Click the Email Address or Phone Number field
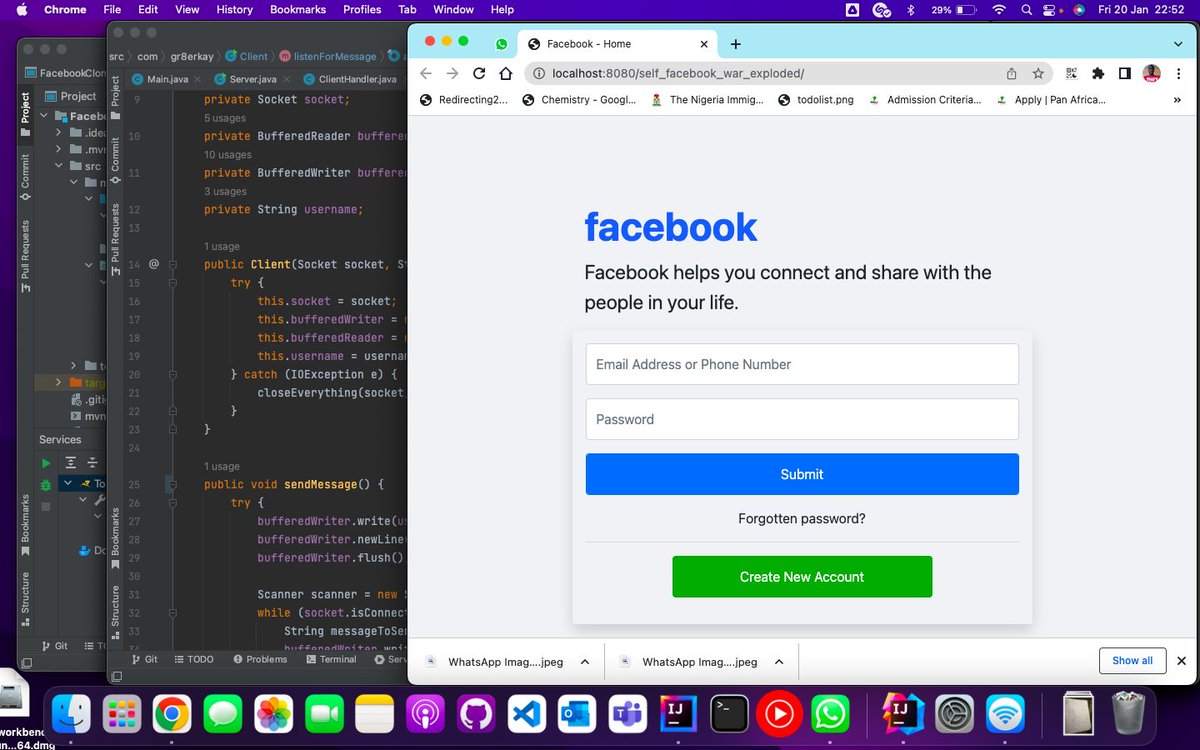This screenshot has width=1200, height=750. (x=802, y=364)
